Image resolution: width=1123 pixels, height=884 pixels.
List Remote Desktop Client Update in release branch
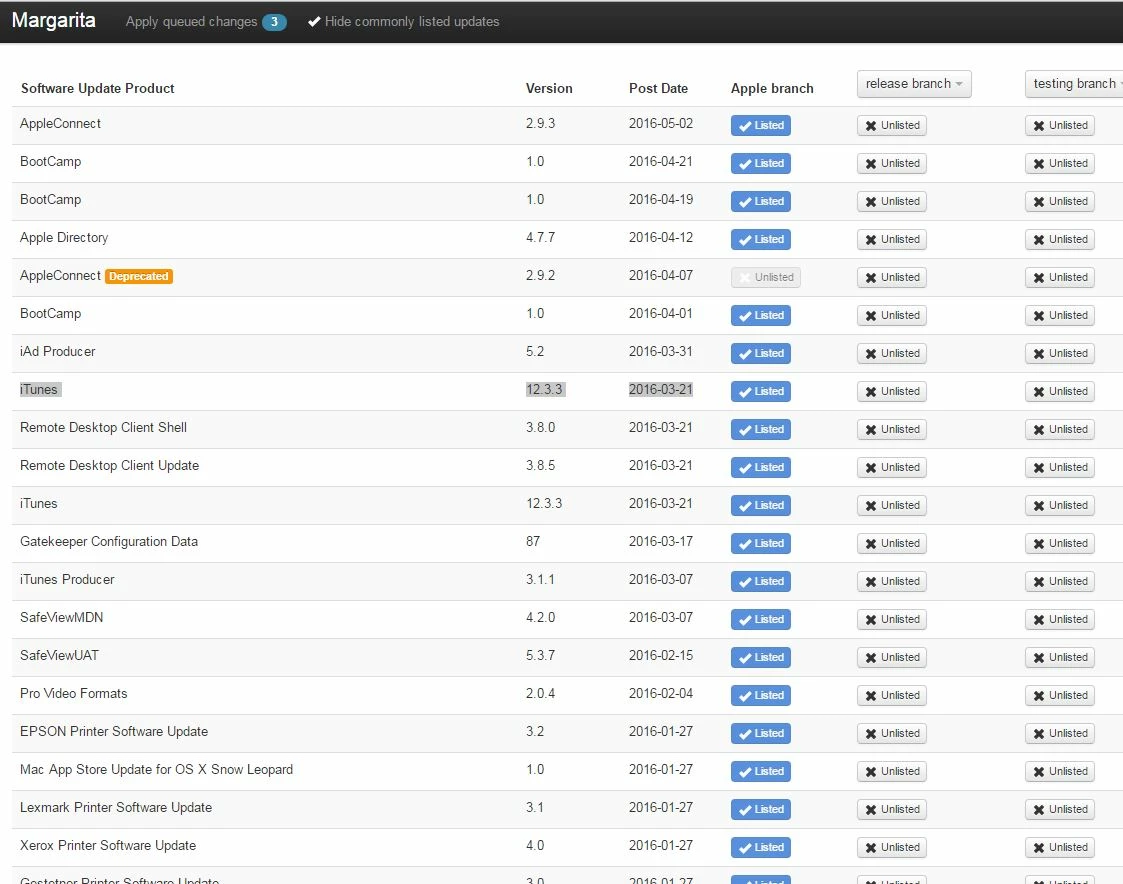coord(892,467)
